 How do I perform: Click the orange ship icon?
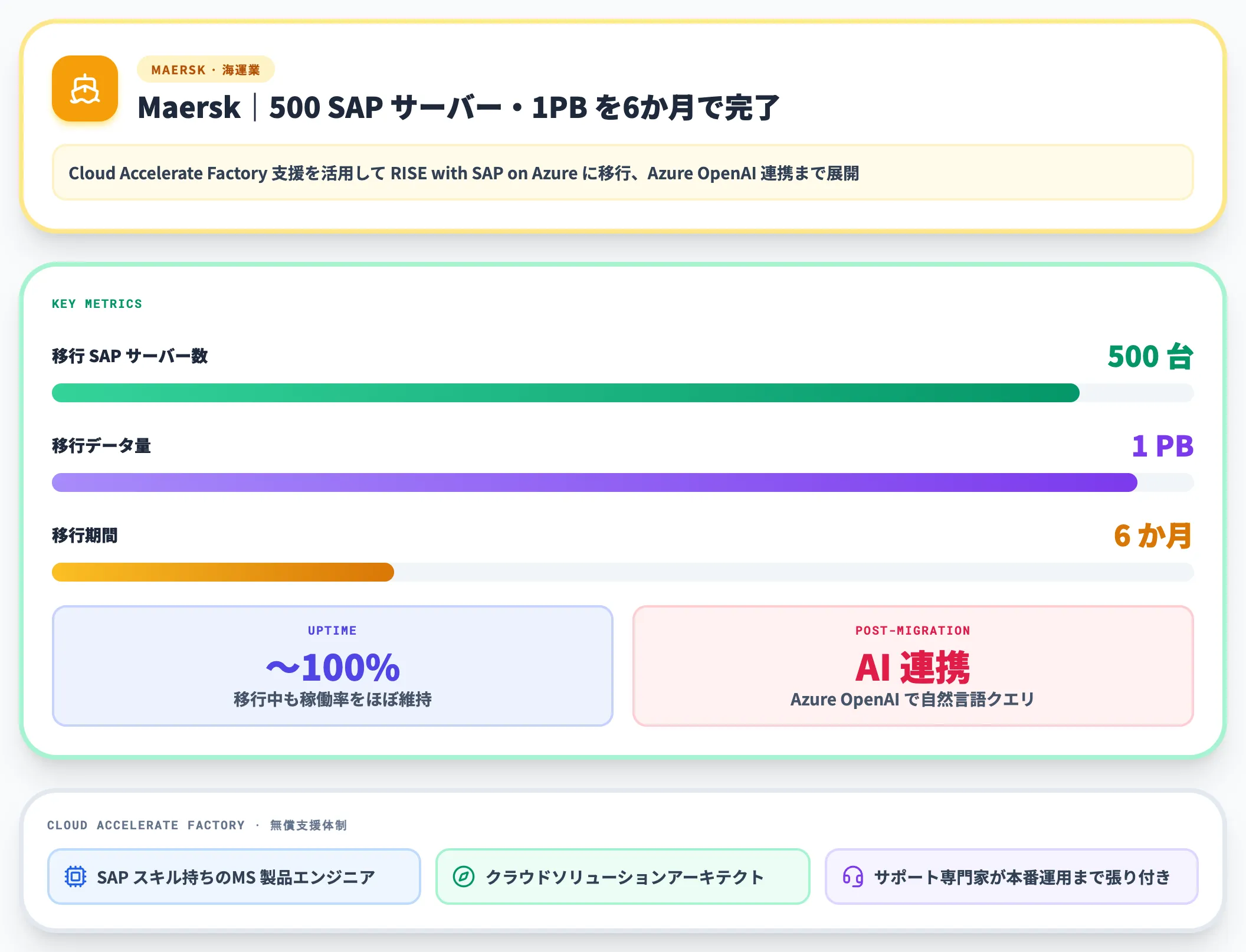click(x=85, y=88)
